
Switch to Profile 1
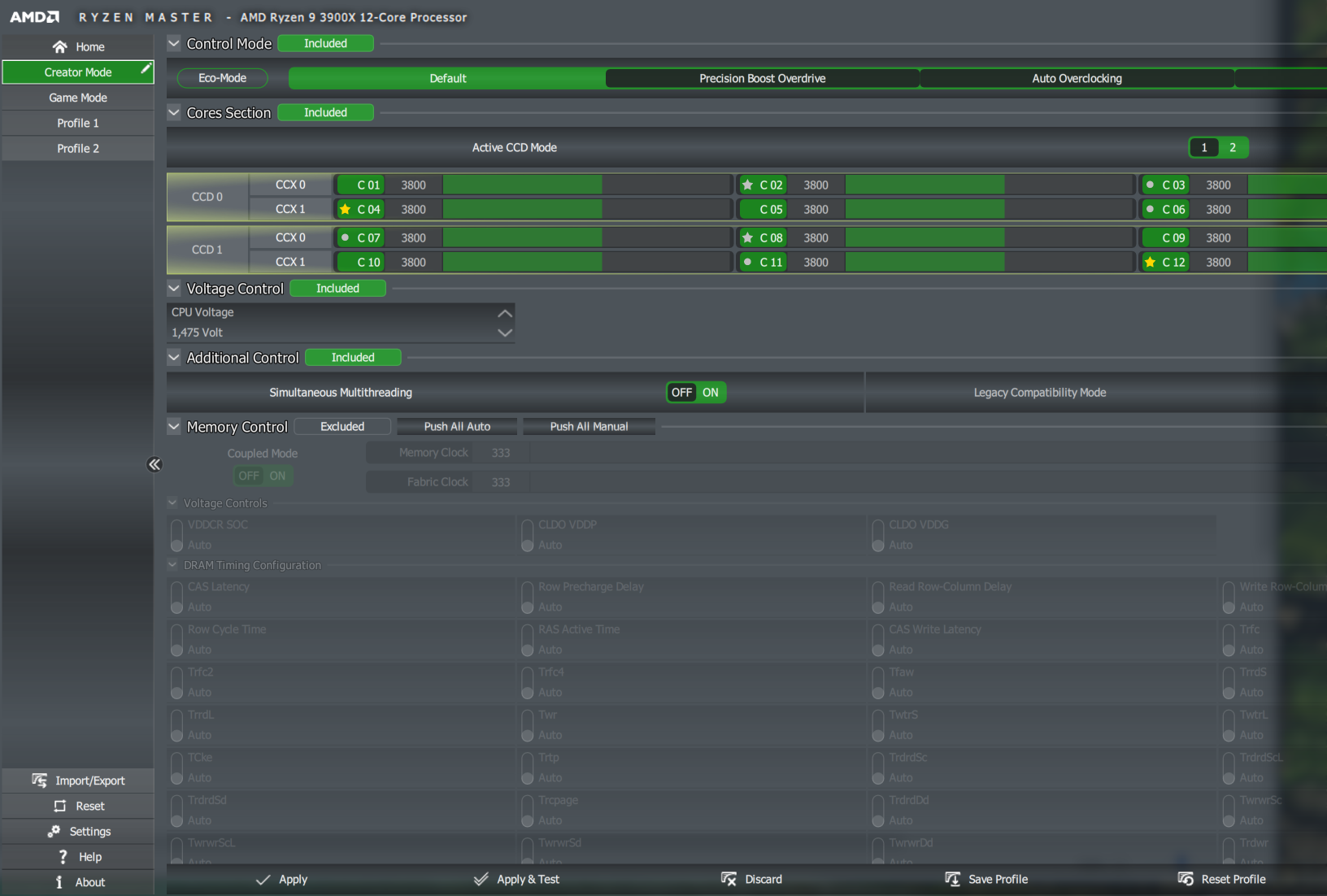click(x=78, y=123)
